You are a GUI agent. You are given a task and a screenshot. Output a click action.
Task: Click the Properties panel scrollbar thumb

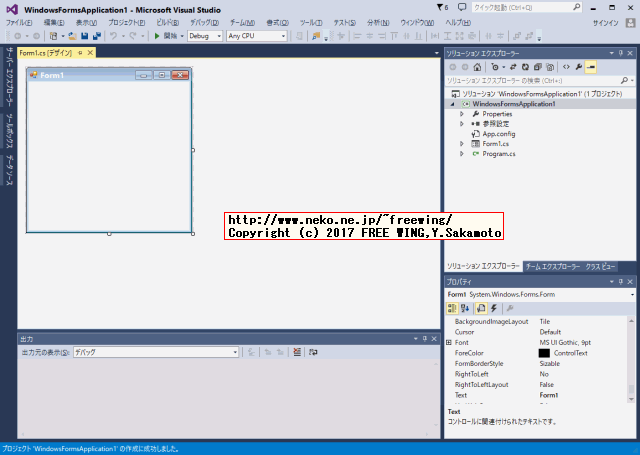tap(631, 389)
